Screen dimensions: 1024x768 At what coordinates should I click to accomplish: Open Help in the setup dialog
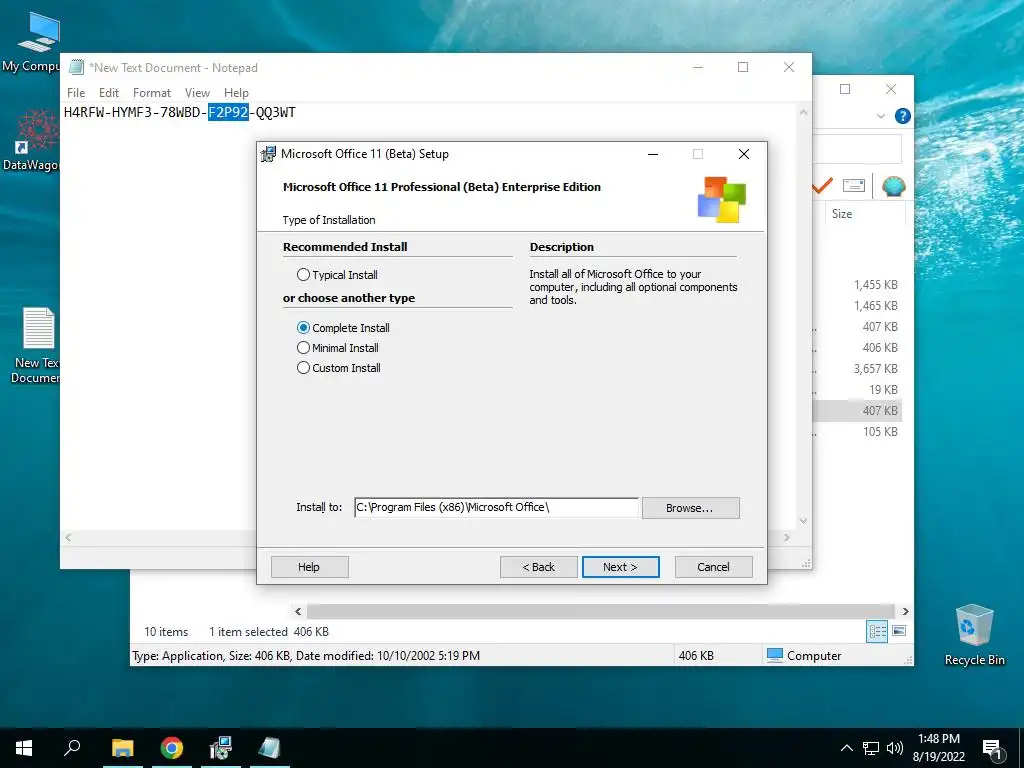pos(309,567)
